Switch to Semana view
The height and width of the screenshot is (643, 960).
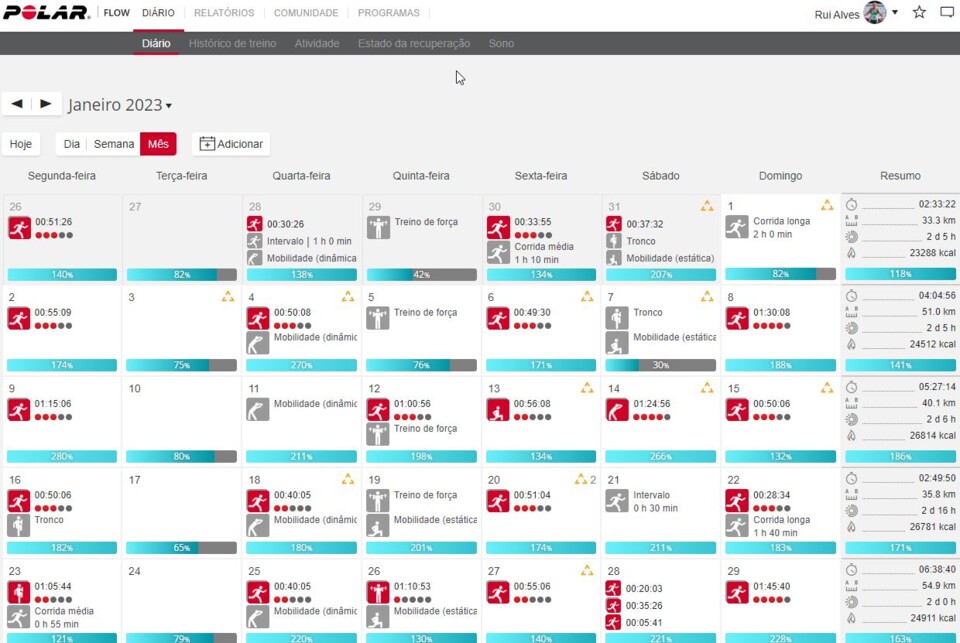tap(114, 144)
